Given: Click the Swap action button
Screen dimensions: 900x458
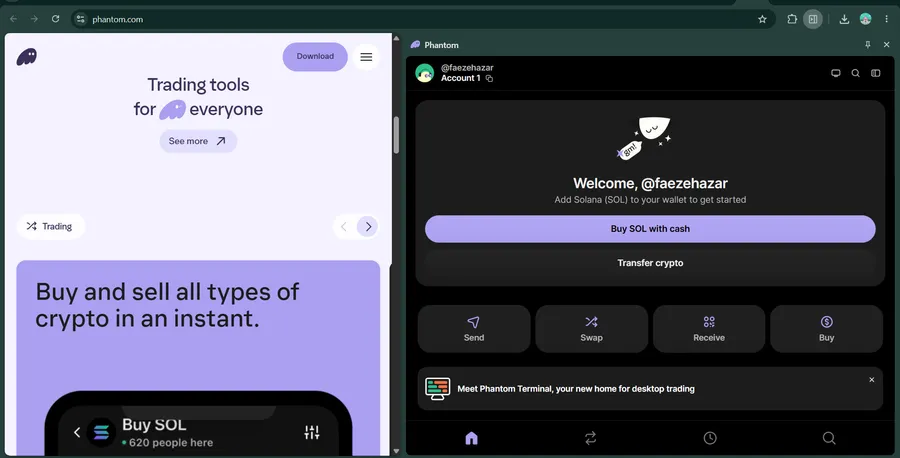Looking at the screenshot, I should [591, 329].
